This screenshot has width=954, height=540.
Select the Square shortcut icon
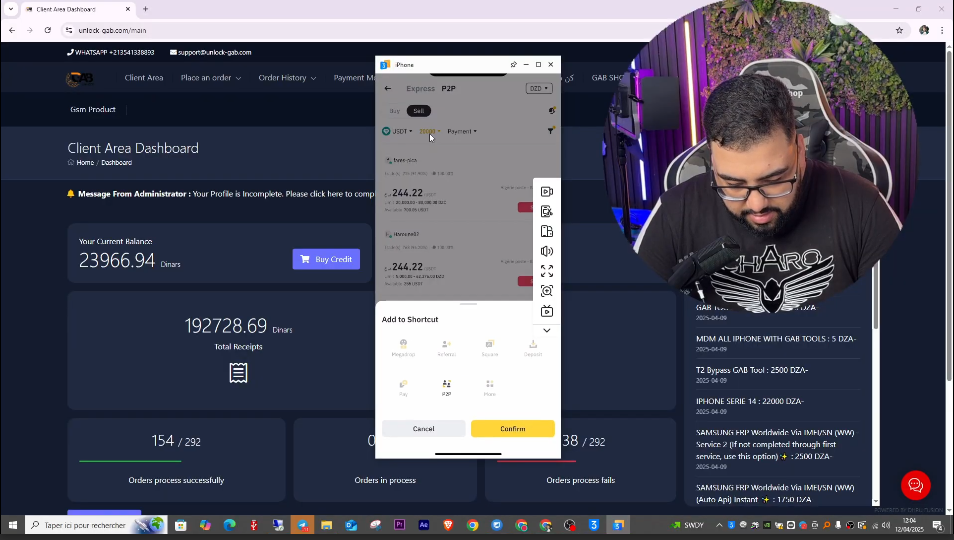(x=489, y=347)
